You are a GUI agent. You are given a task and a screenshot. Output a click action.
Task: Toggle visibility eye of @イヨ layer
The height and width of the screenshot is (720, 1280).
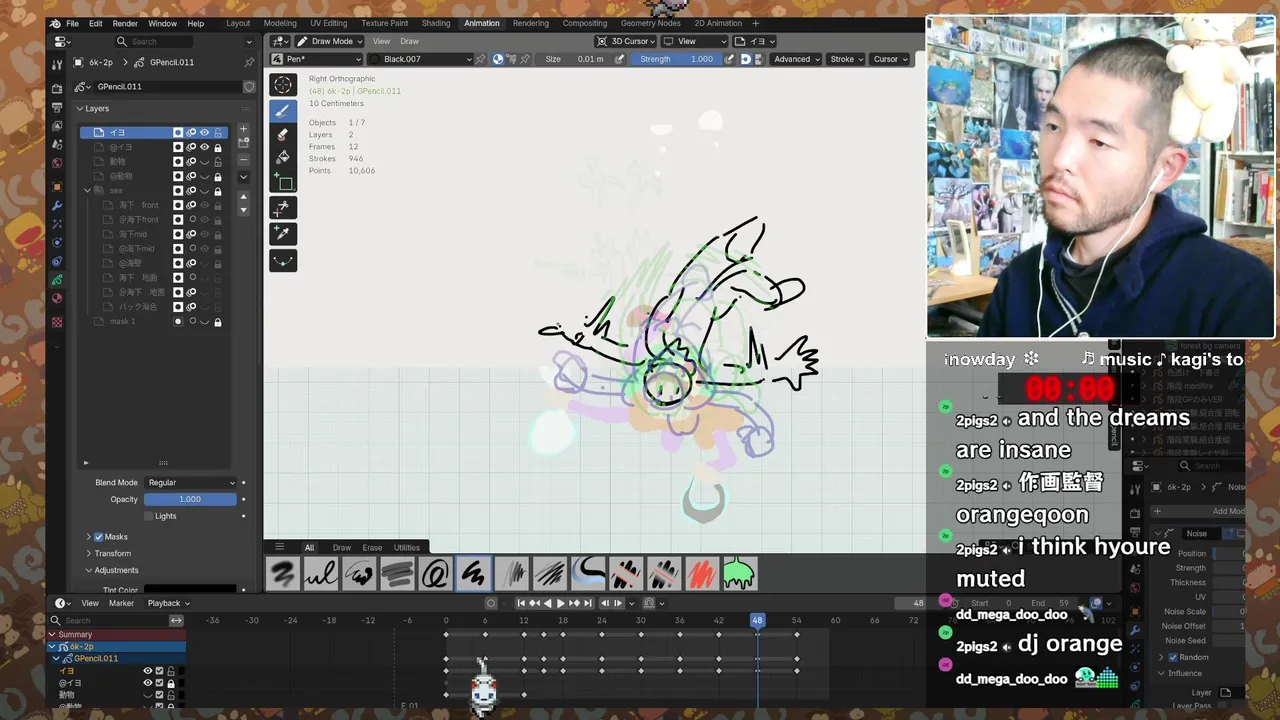click(204, 147)
